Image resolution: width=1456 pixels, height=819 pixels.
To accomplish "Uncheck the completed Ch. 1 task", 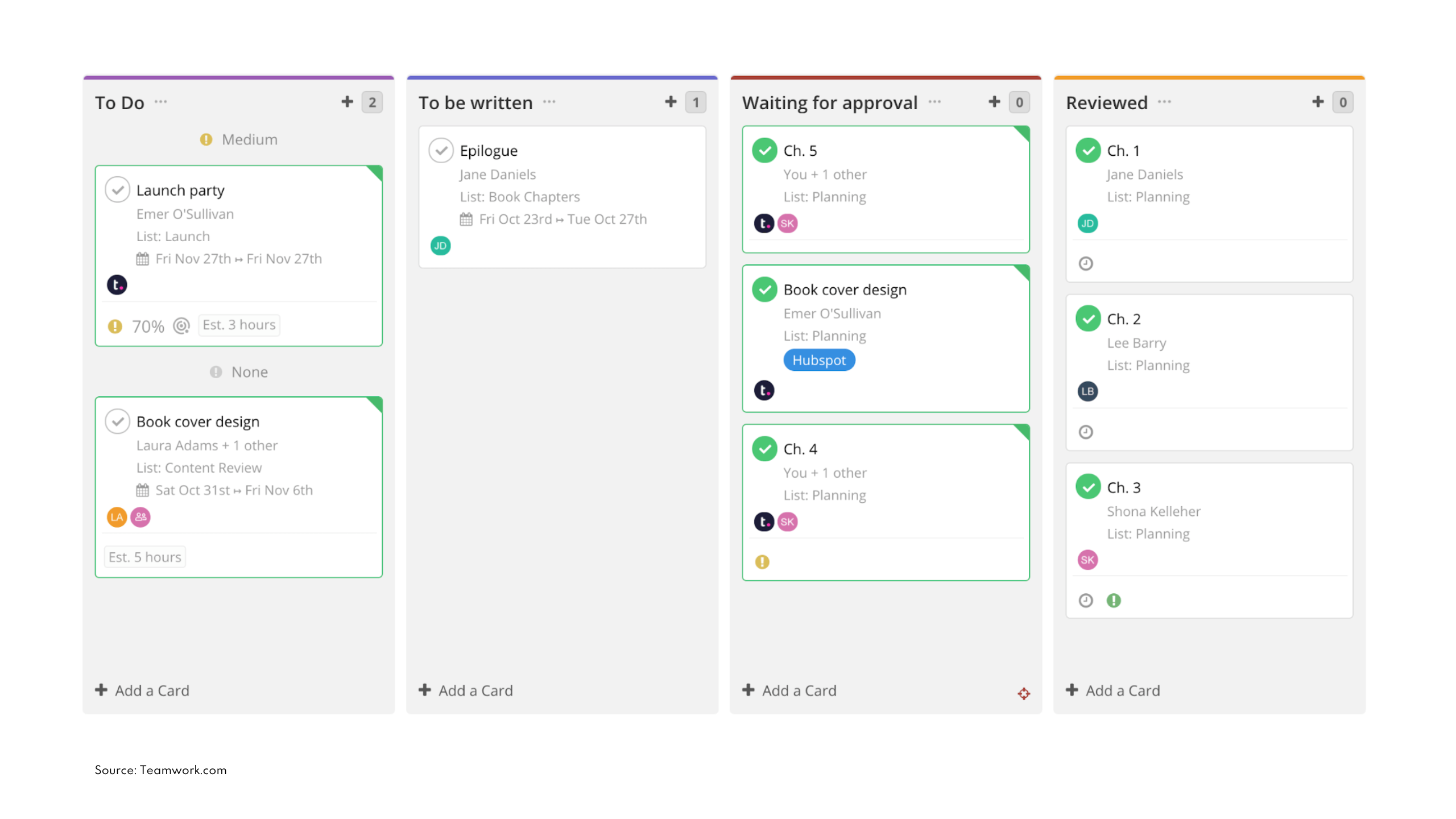I will tap(1088, 151).
